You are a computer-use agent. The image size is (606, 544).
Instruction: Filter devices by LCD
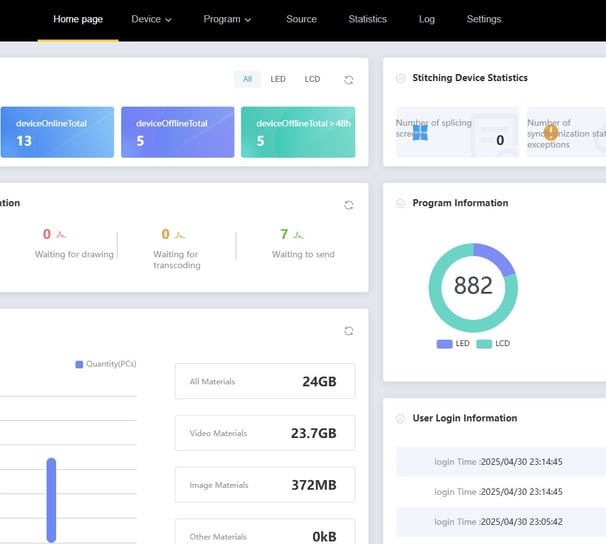point(312,79)
